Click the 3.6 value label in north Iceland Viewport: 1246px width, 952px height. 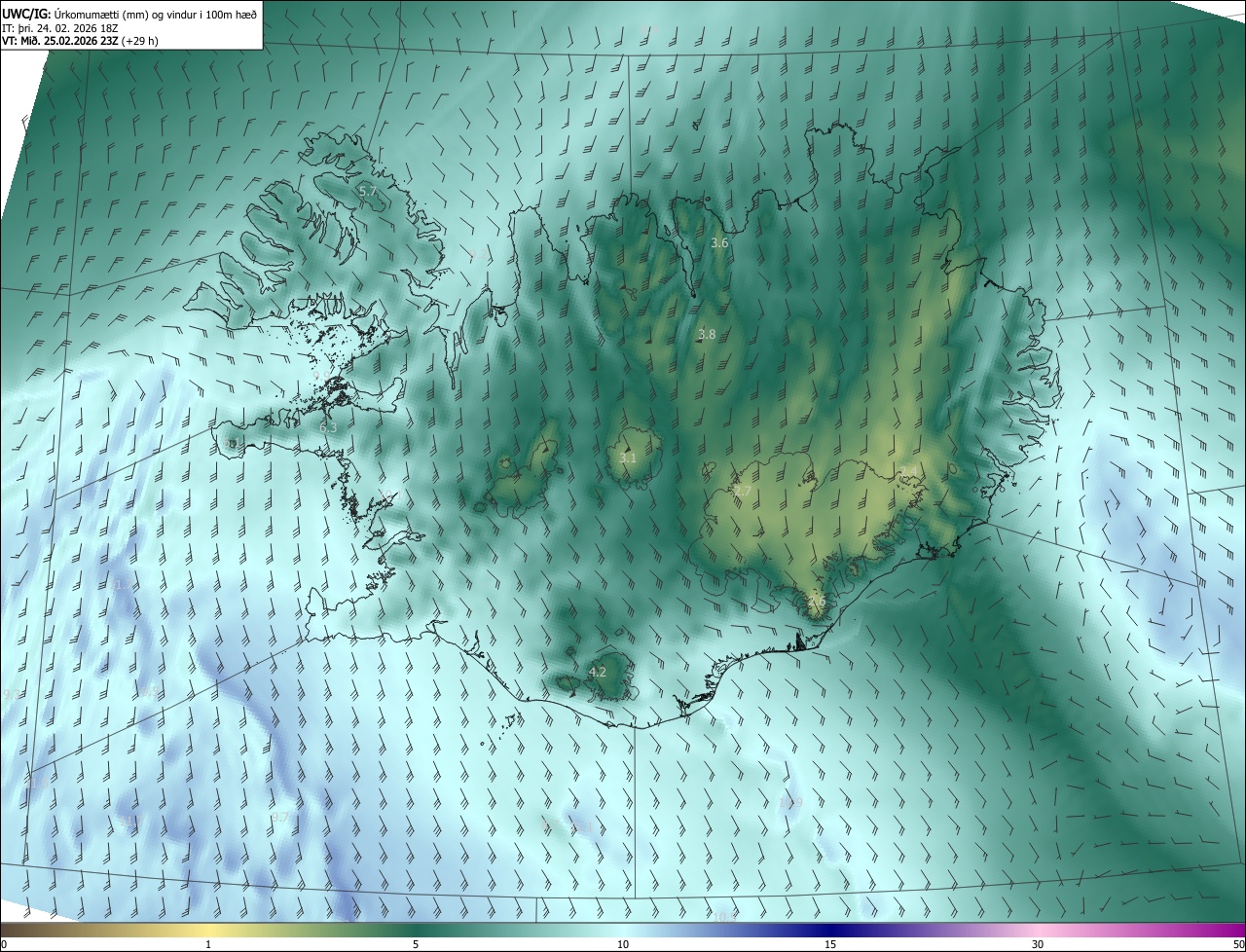coord(719,243)
